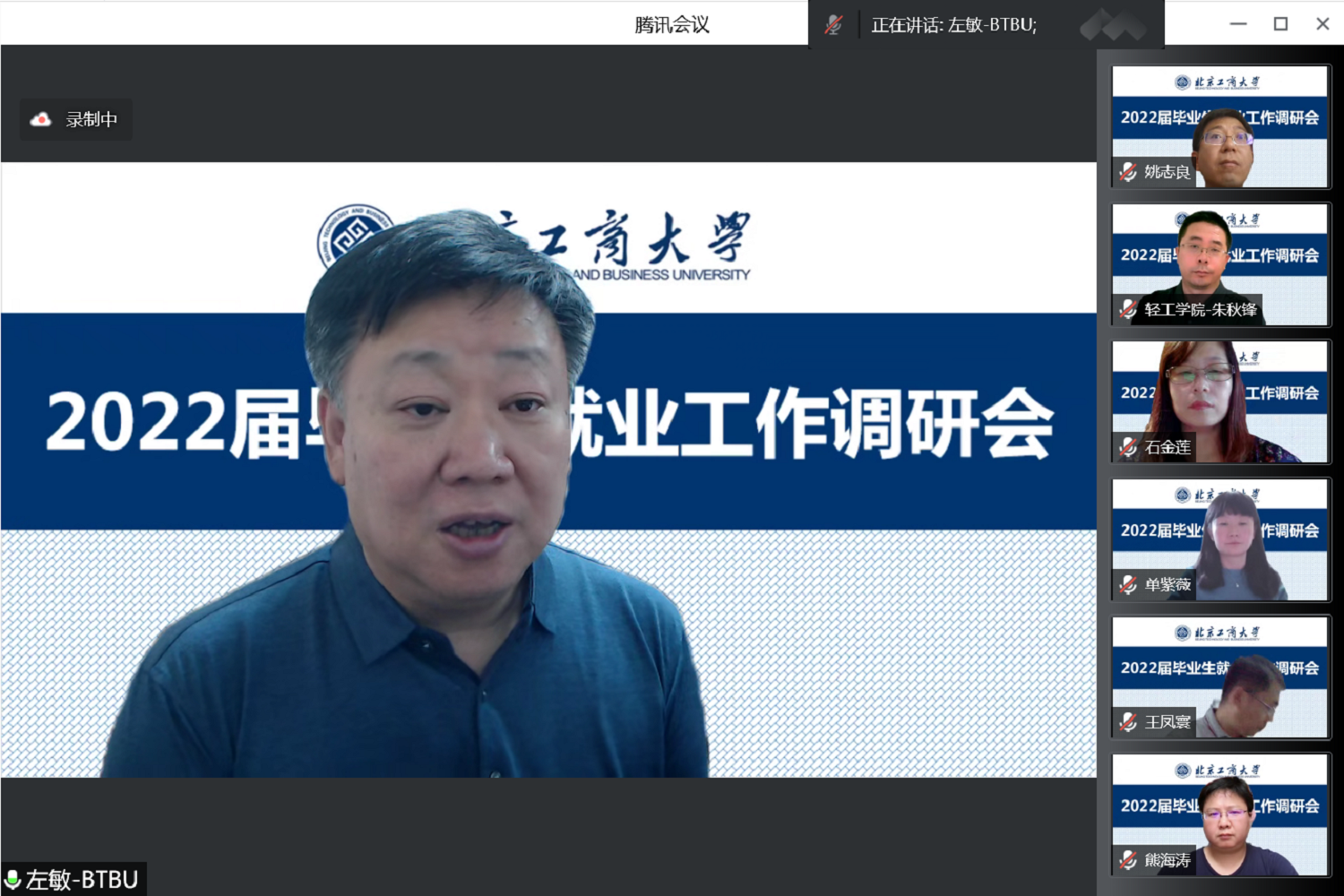The image size is (1344, 896).
Task: Click the muted mic icon for 熊海涛
Action: (1128, 860)
